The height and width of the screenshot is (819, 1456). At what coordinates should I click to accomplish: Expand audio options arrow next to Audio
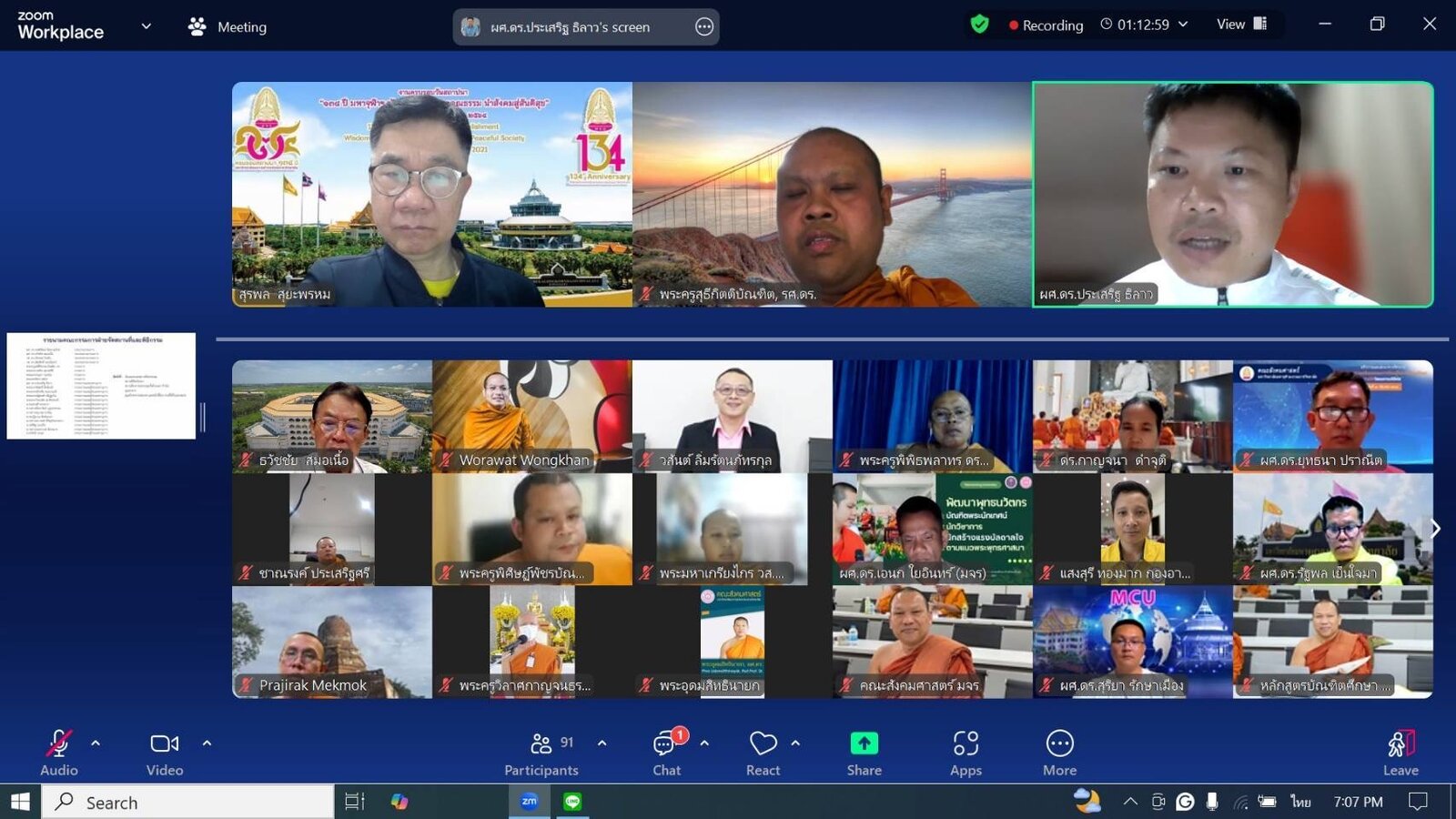(96, 743)
